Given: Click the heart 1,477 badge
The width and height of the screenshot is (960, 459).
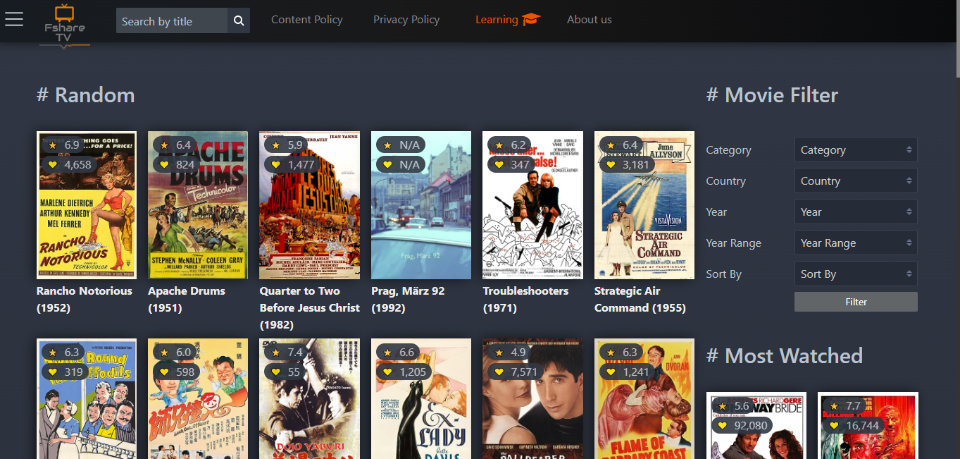Looking at the screenshot, I should click(x=292, y=165).
